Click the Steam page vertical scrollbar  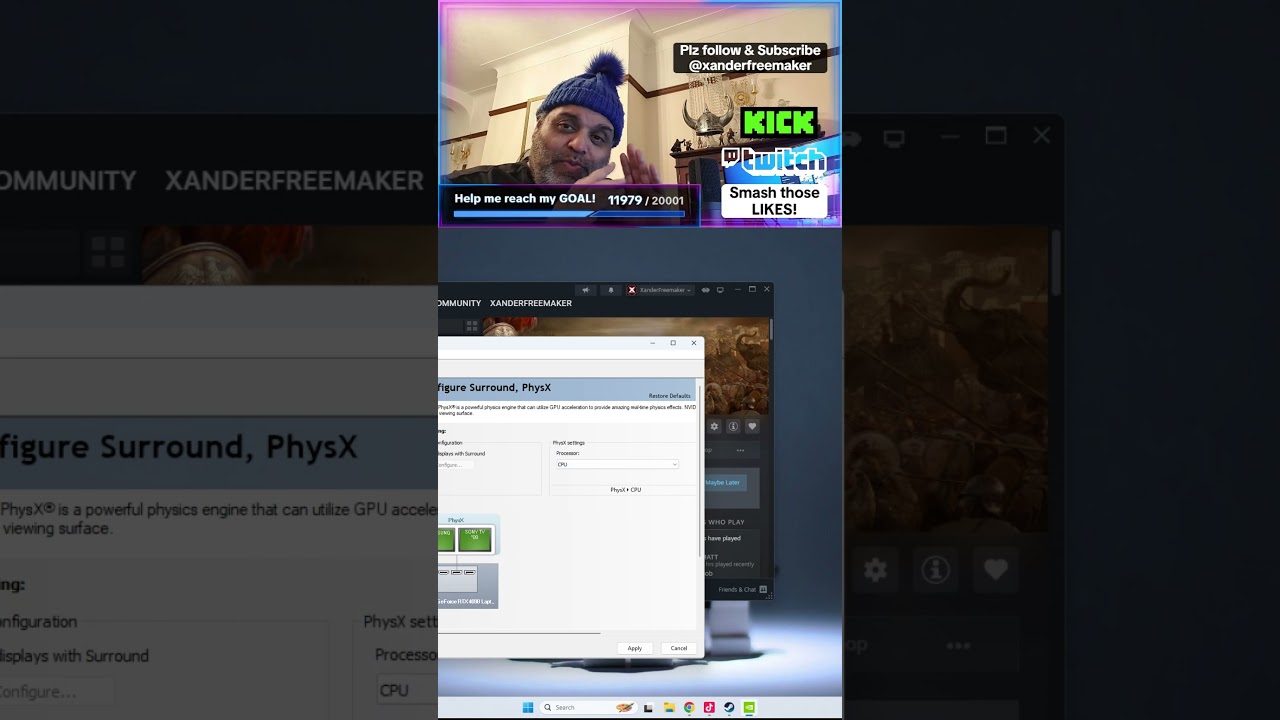pyautogui.click(x=771, y=329)
